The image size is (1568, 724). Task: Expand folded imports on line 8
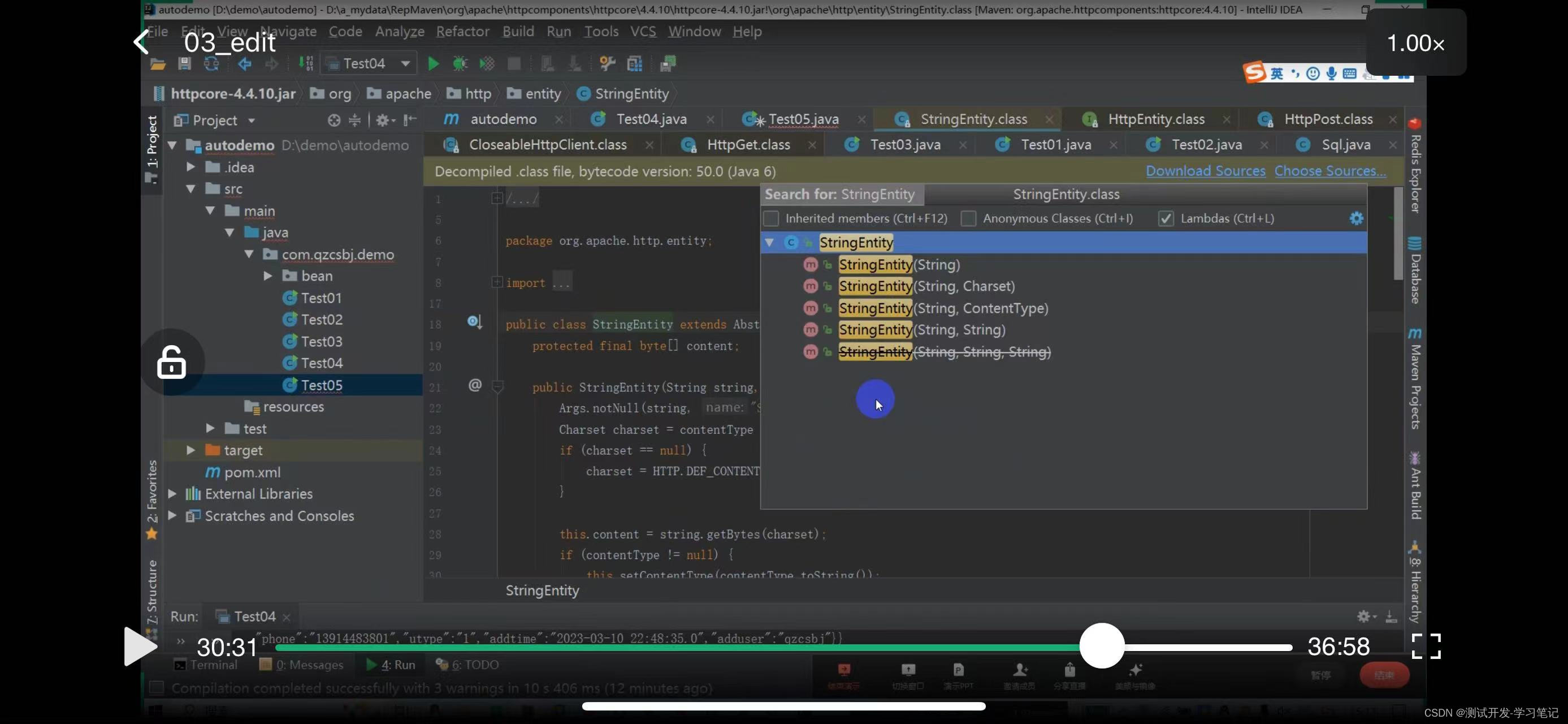coord(497,282)
